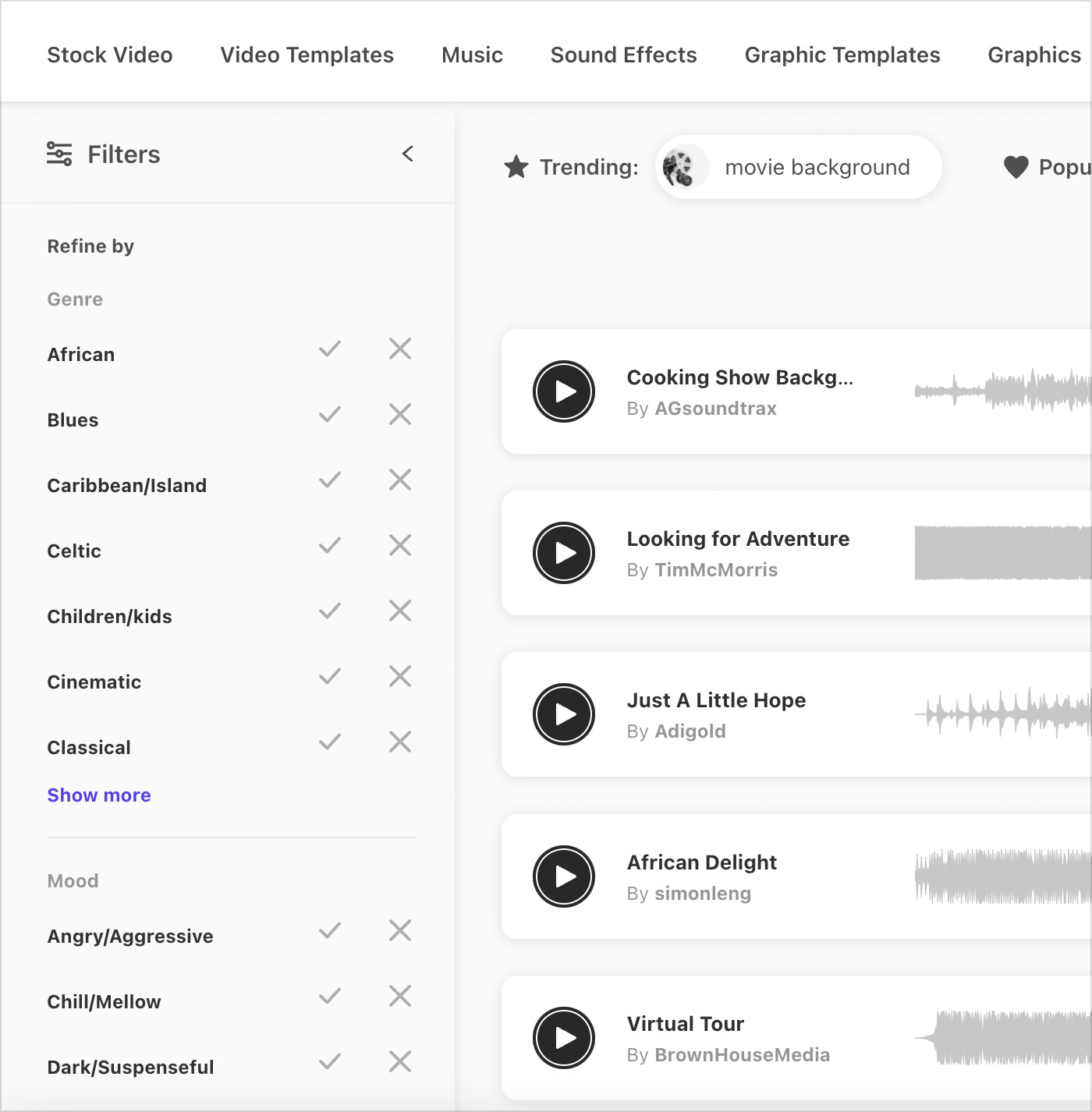Play the Cooking Show Background track

pyautogui.click(x=563, y=391)
